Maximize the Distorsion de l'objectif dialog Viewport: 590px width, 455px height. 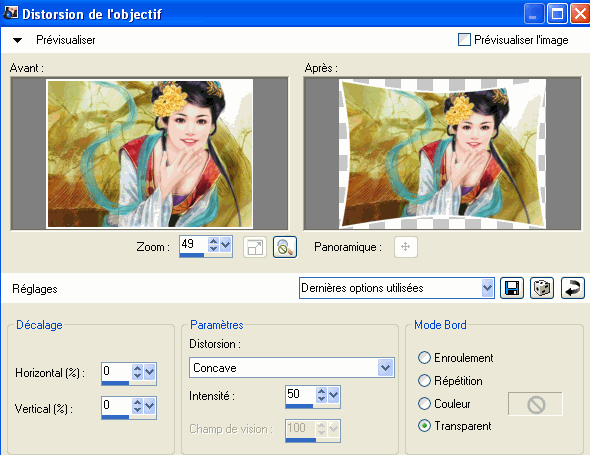pos(557,14)
